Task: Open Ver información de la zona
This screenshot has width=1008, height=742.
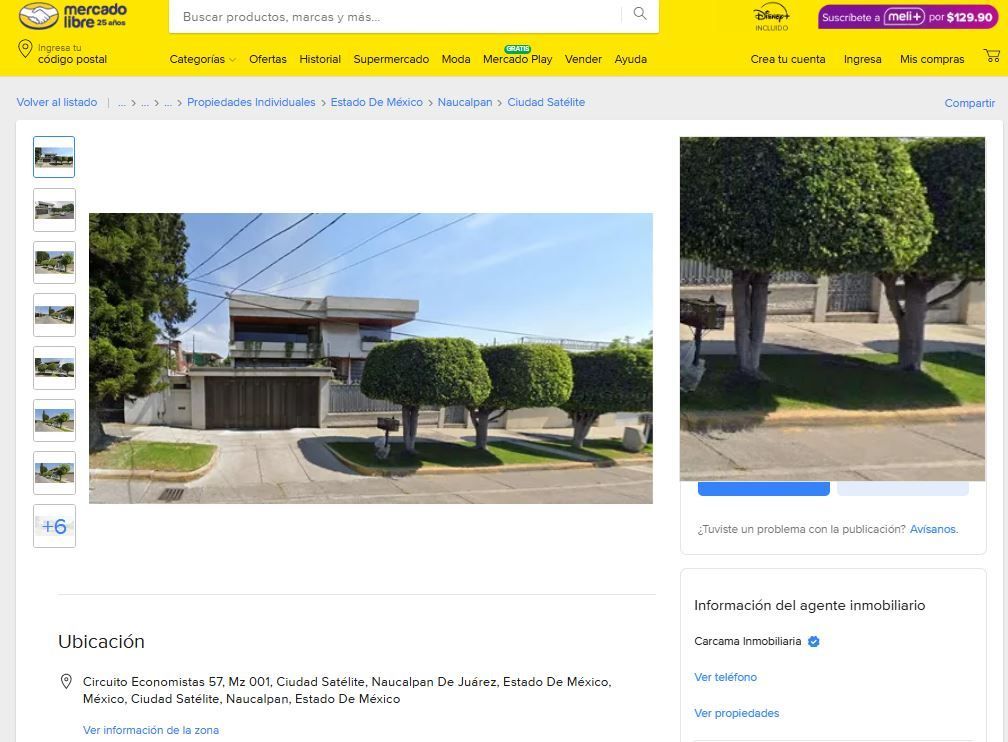Action: pyautogui.click(x=150, y=730)
